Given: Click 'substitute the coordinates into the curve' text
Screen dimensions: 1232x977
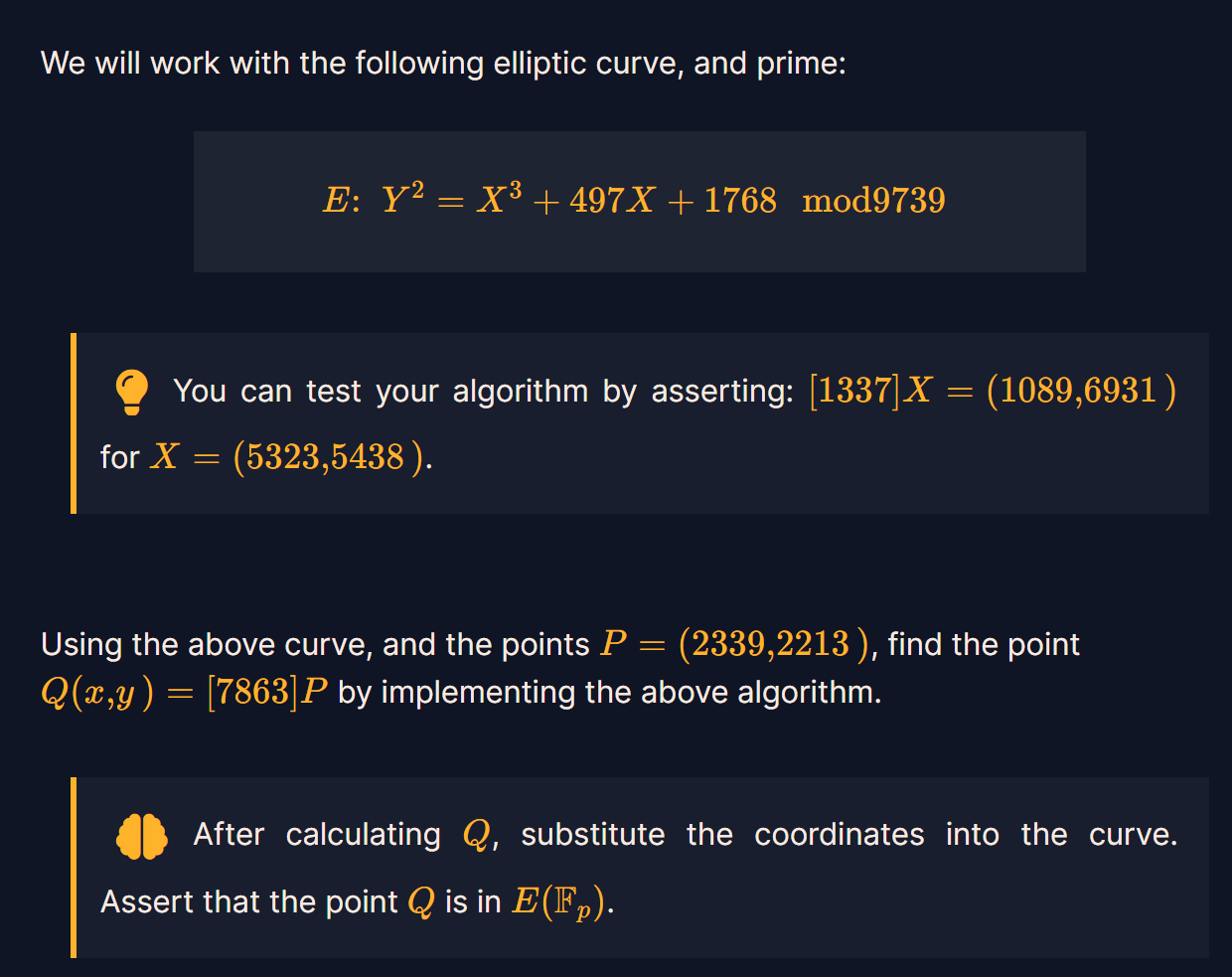Looking at the screenshot, I should point(848,835).
